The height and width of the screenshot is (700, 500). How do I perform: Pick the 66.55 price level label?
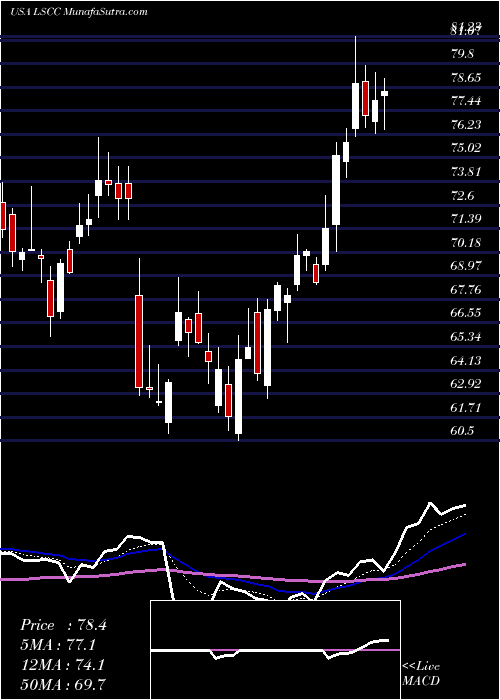467,313
